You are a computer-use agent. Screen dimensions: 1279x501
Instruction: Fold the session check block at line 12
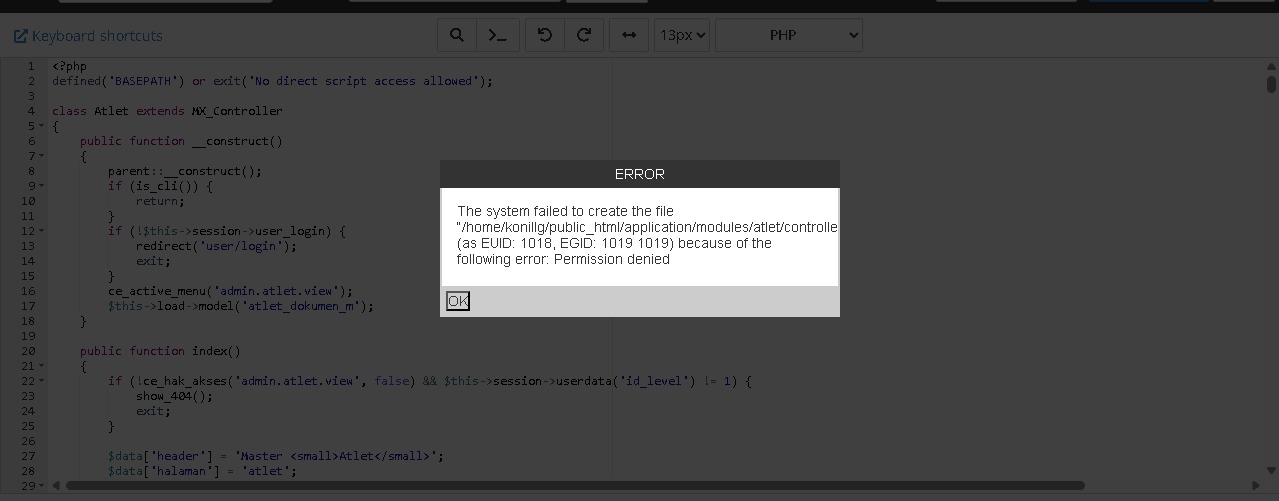pyautogui.click(x=41, y=231)
